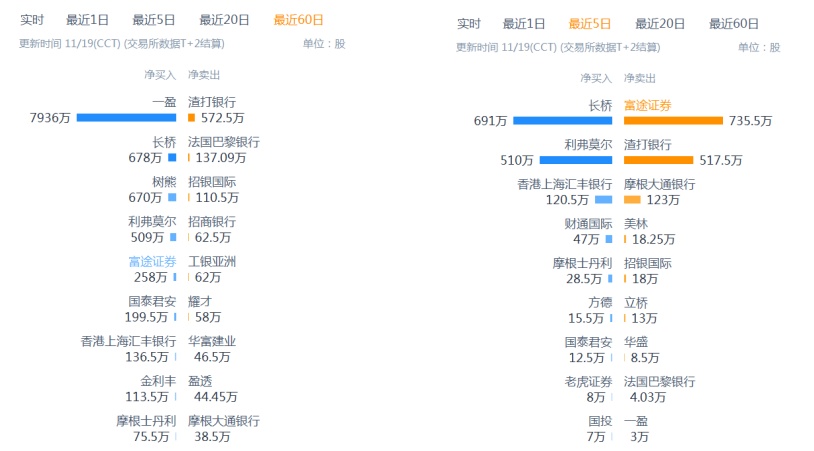Switch the left panel to 实时 tab

(32, 20)
